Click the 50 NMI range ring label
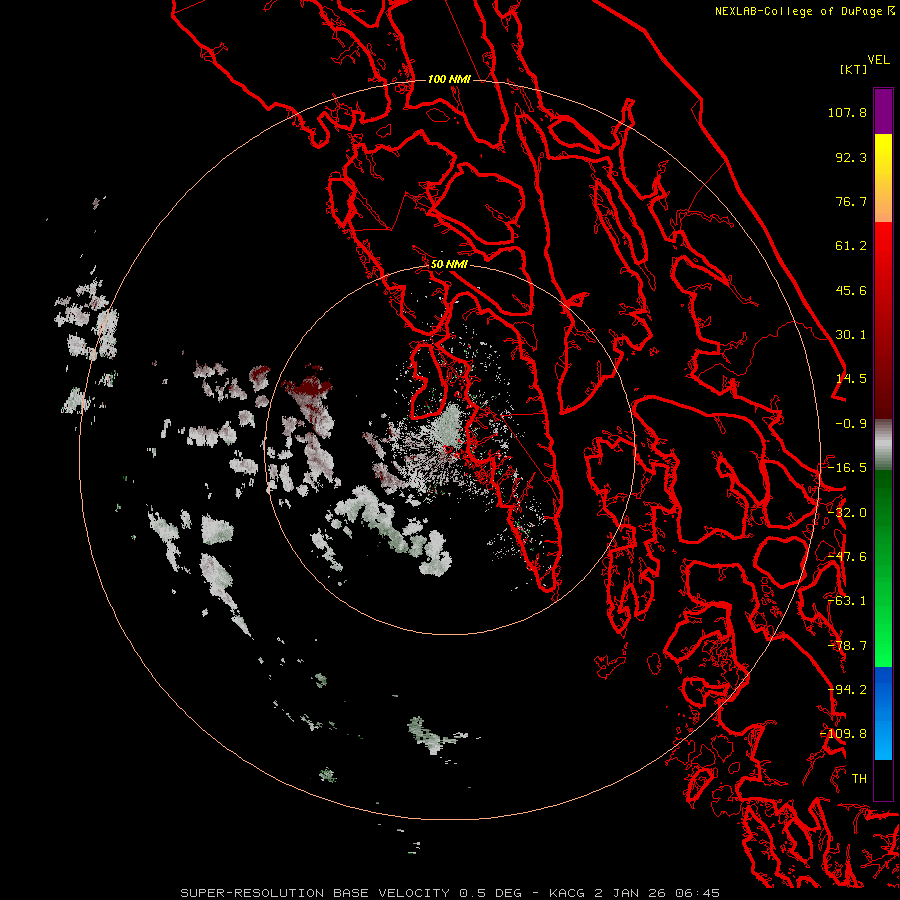 click(449, 264)
